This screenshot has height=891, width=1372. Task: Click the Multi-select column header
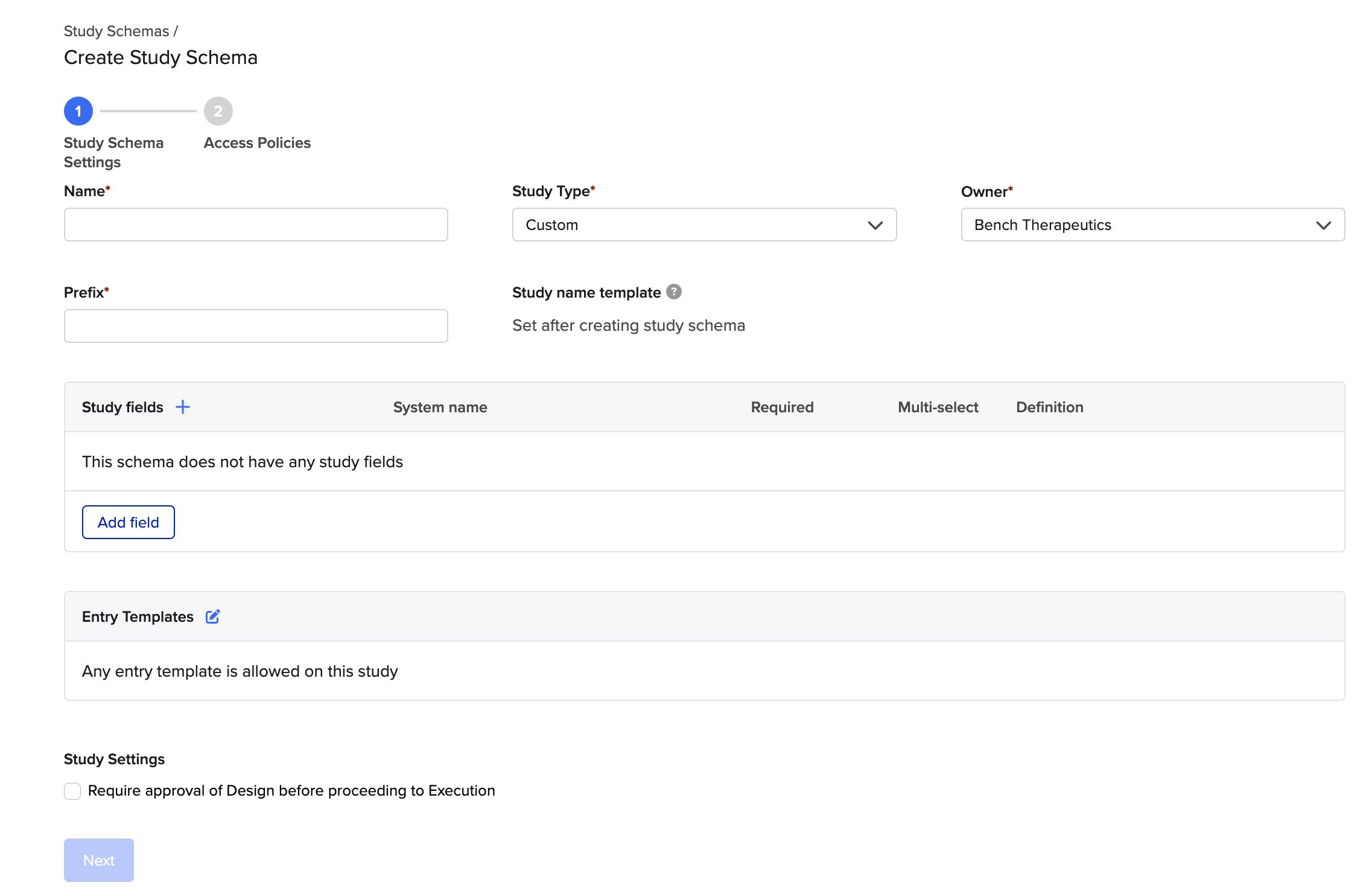click(938, 407)
